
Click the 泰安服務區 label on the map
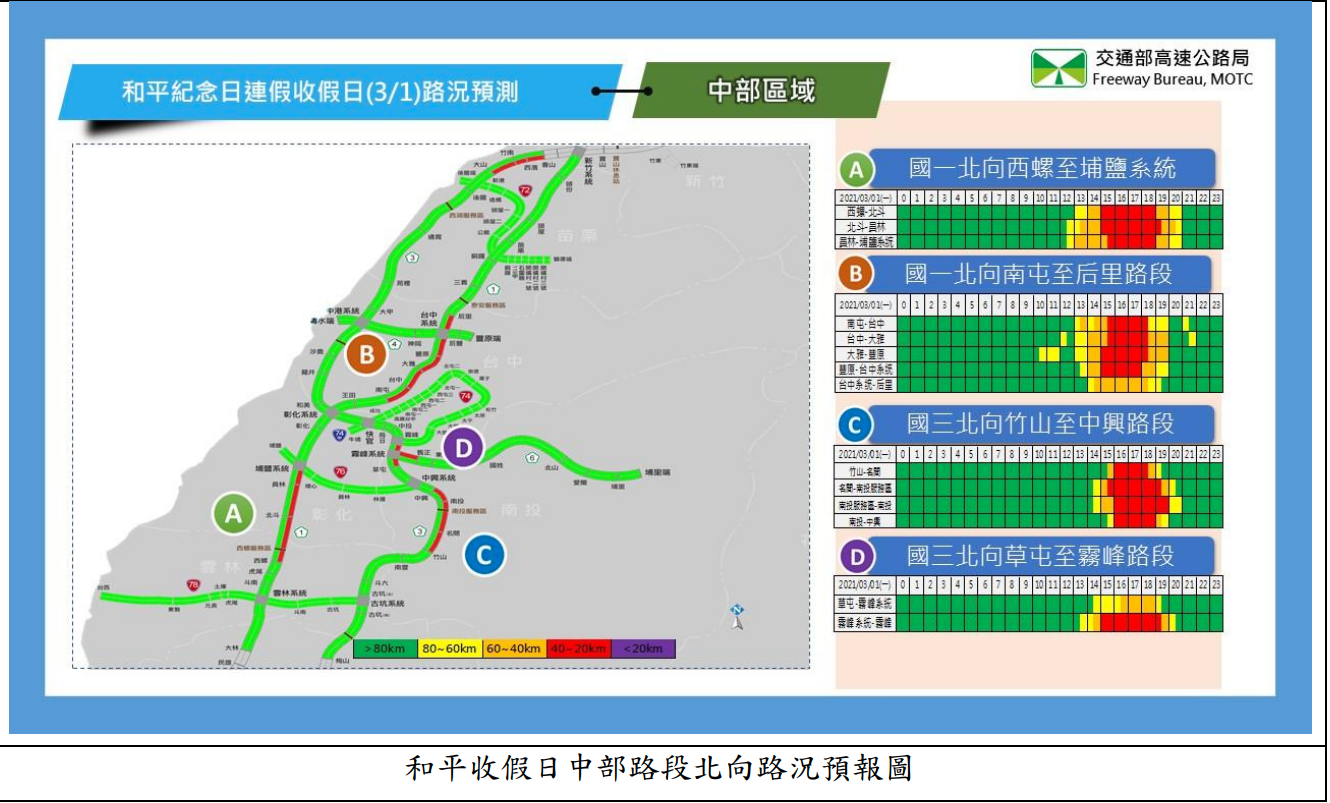point(488,305)
